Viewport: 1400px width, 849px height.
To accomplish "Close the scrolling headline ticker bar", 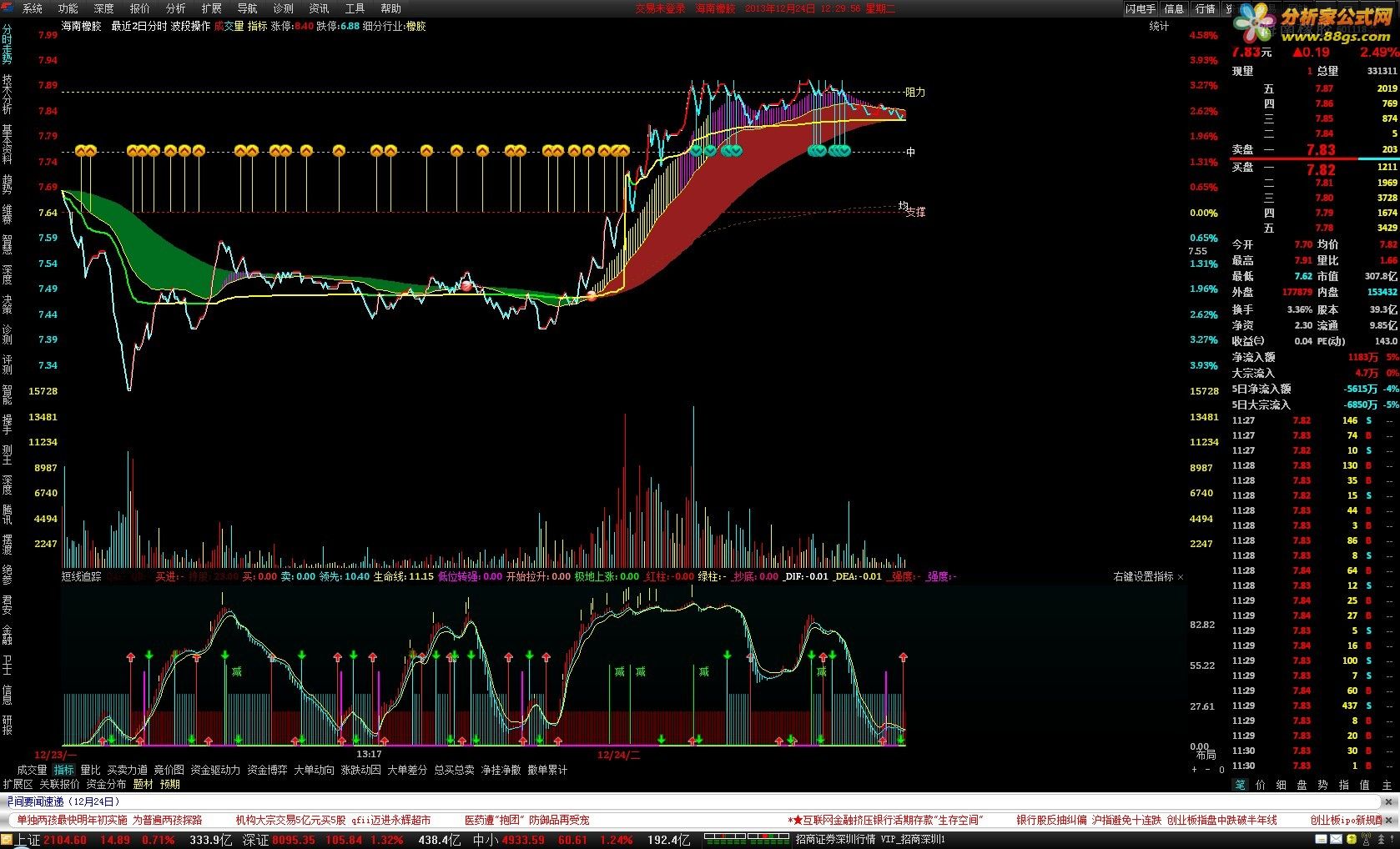I will pyautogui.click(x=1388, y=820).
